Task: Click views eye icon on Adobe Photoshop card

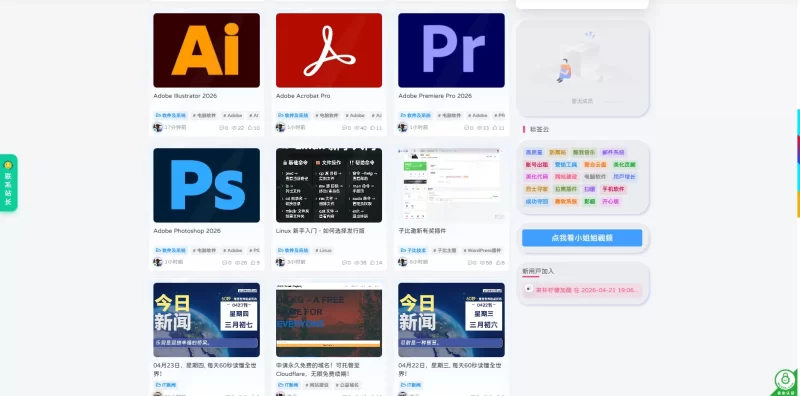Action: point(237,263)
